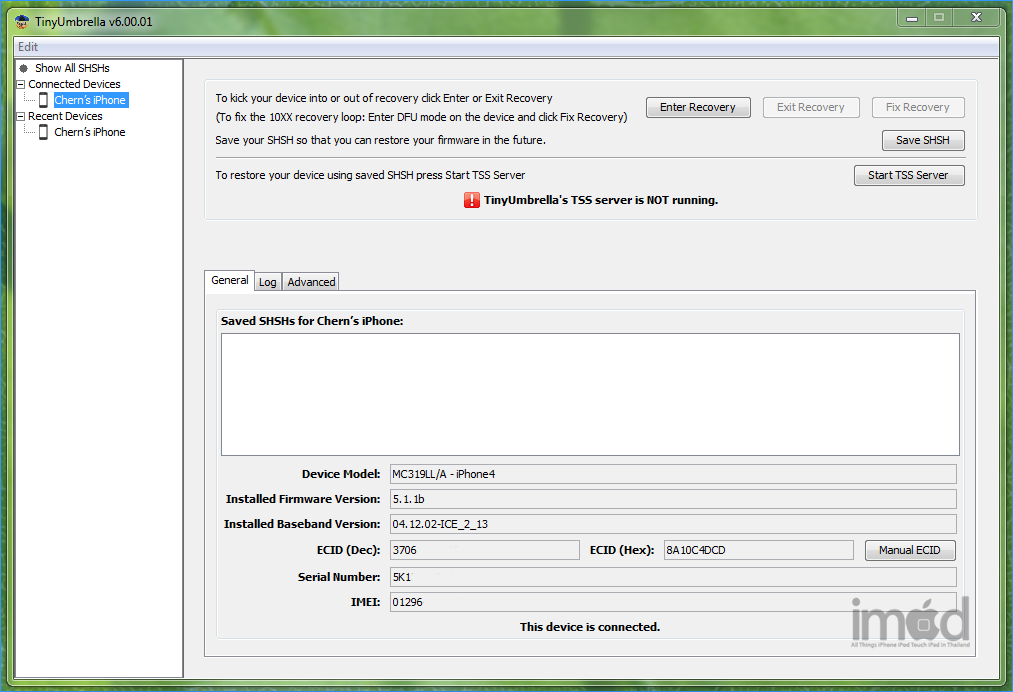Click the Installed Baseband Version field
1013x692 pixels.
click(x=673, y=524)
